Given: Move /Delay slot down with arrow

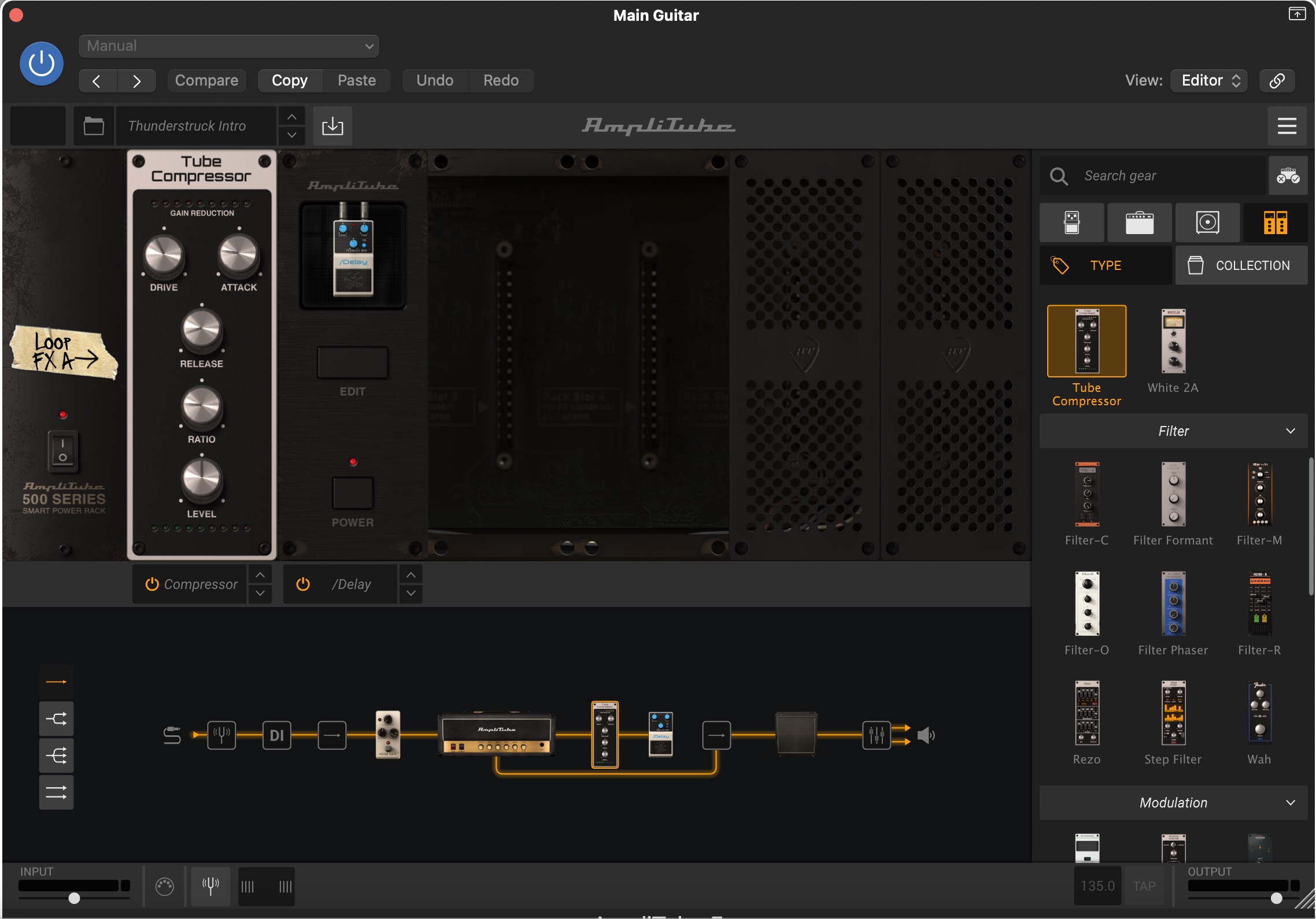Looking at the screenshot, I should [x=411, y=594].
